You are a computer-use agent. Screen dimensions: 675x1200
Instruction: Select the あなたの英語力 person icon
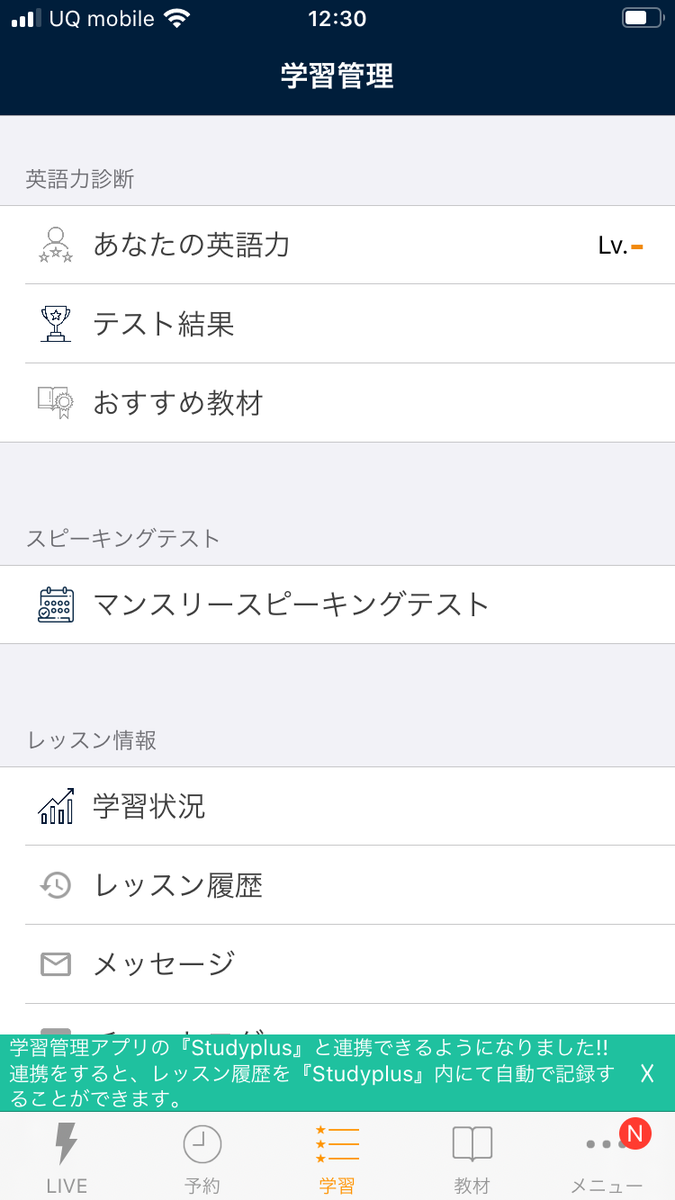(x=57, y=245)
